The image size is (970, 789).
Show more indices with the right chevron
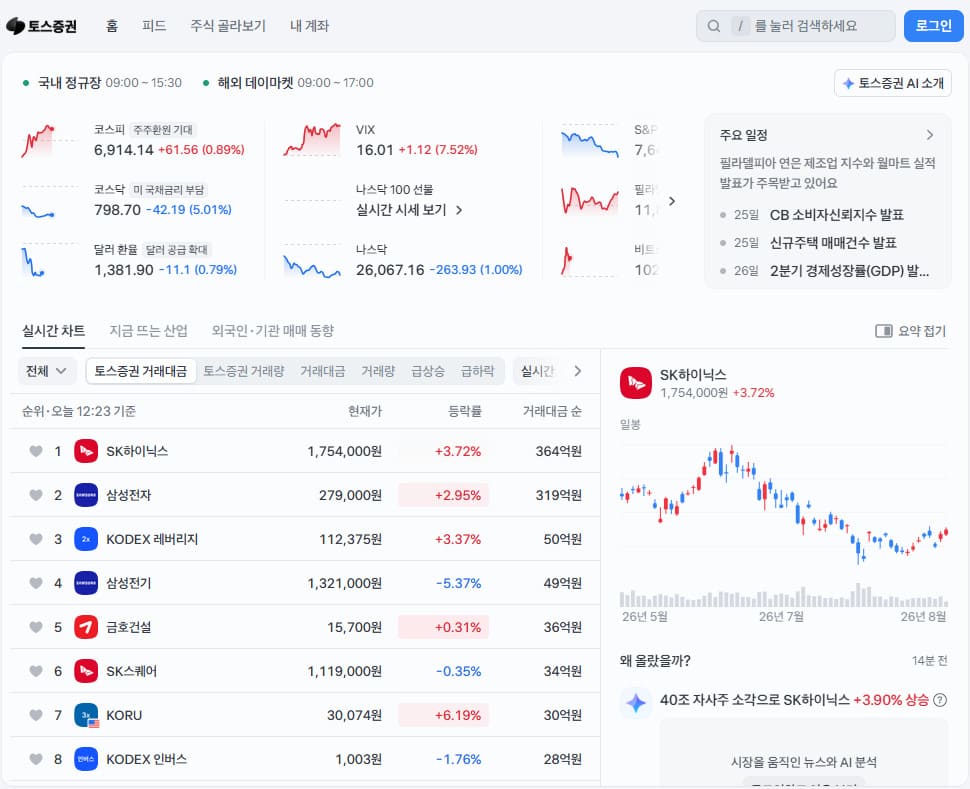point(672,201)
